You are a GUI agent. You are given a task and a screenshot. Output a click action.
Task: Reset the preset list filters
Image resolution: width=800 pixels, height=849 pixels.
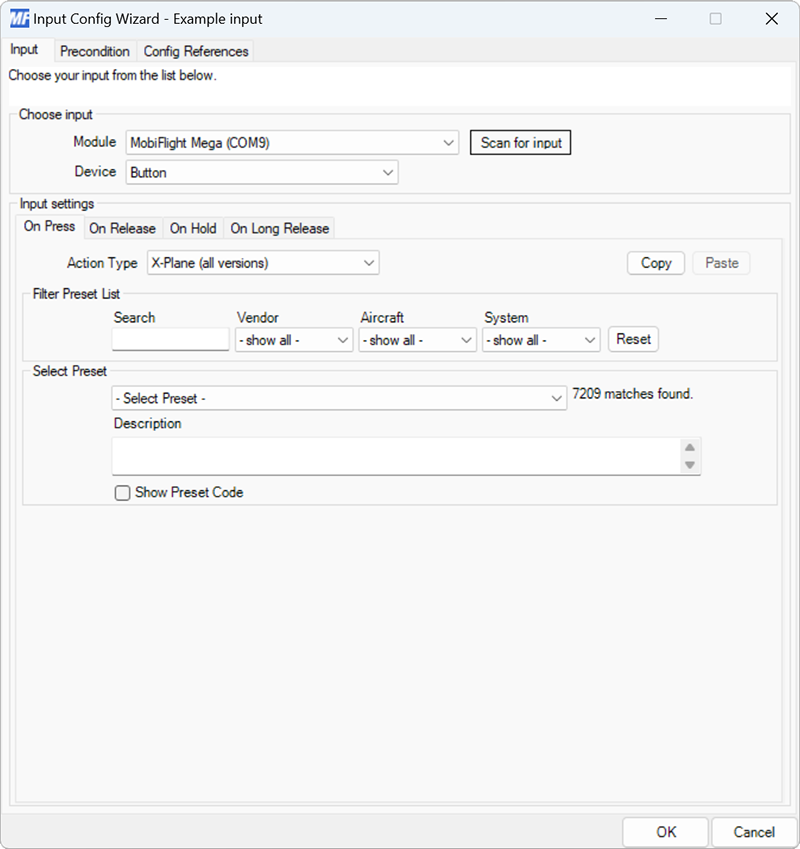[x=632, y=339]
